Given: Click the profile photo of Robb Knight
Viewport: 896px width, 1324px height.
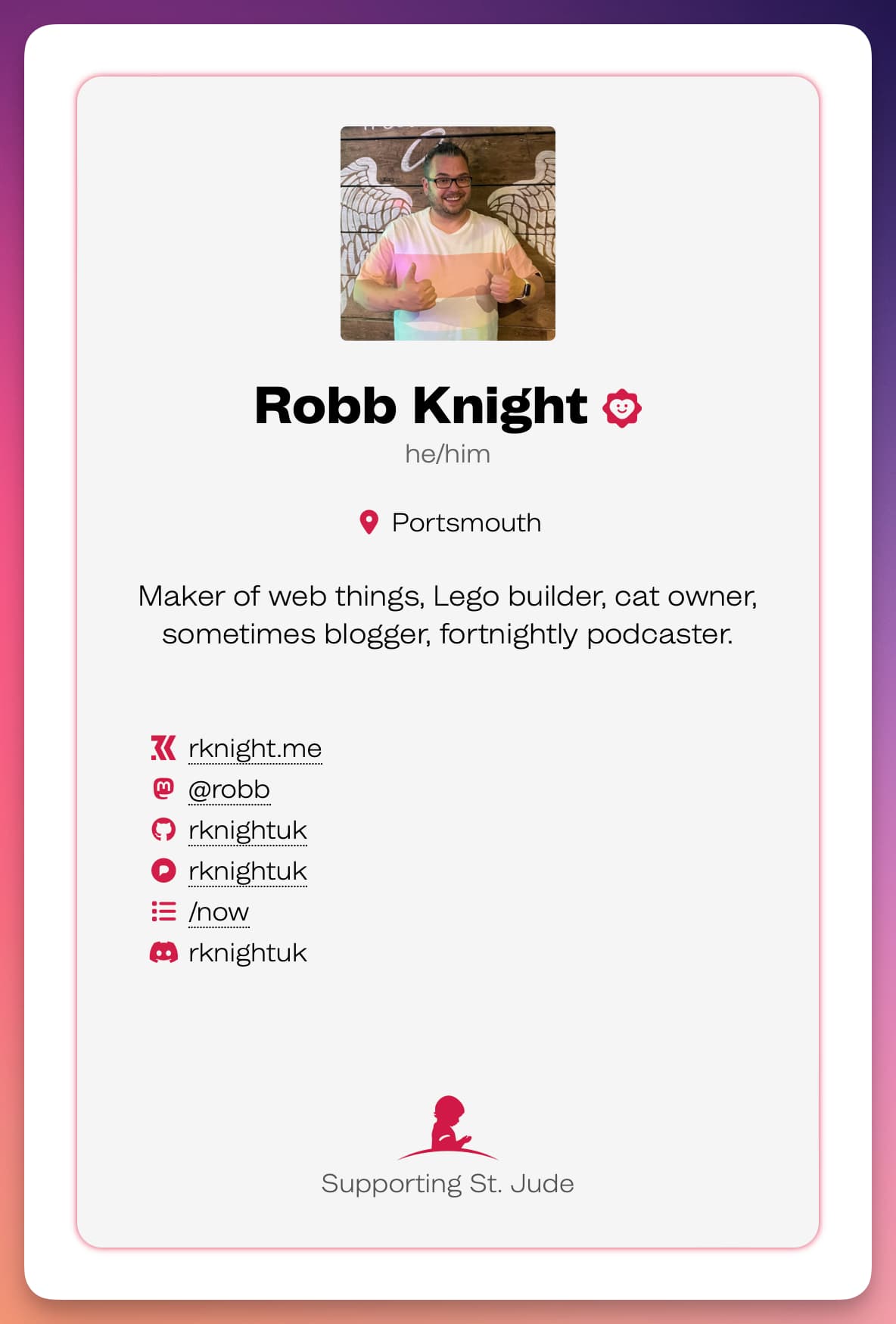Looking at the screenshot, I should tap(448, 233).
